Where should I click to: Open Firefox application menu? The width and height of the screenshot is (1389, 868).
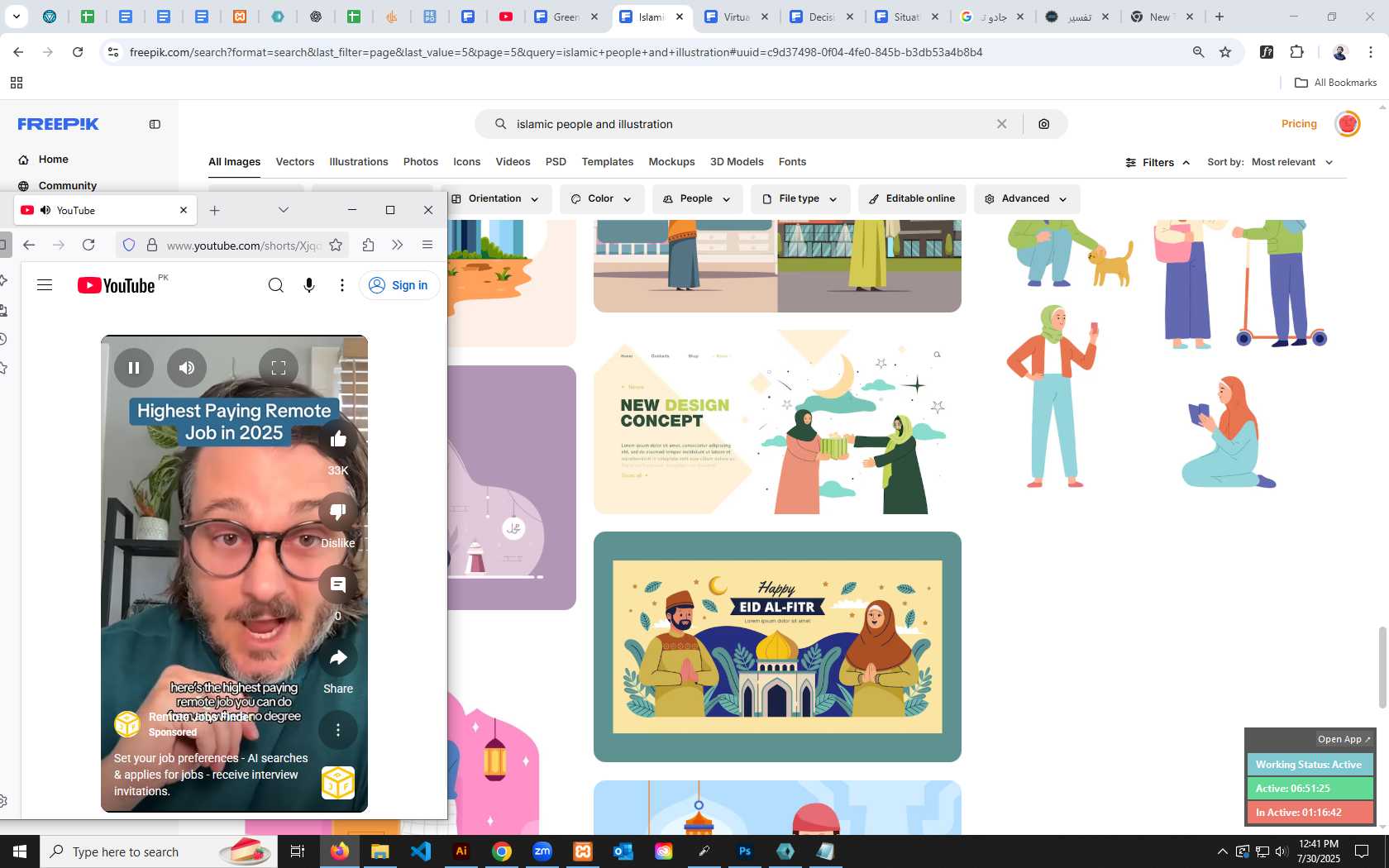(x=427, y=245)
